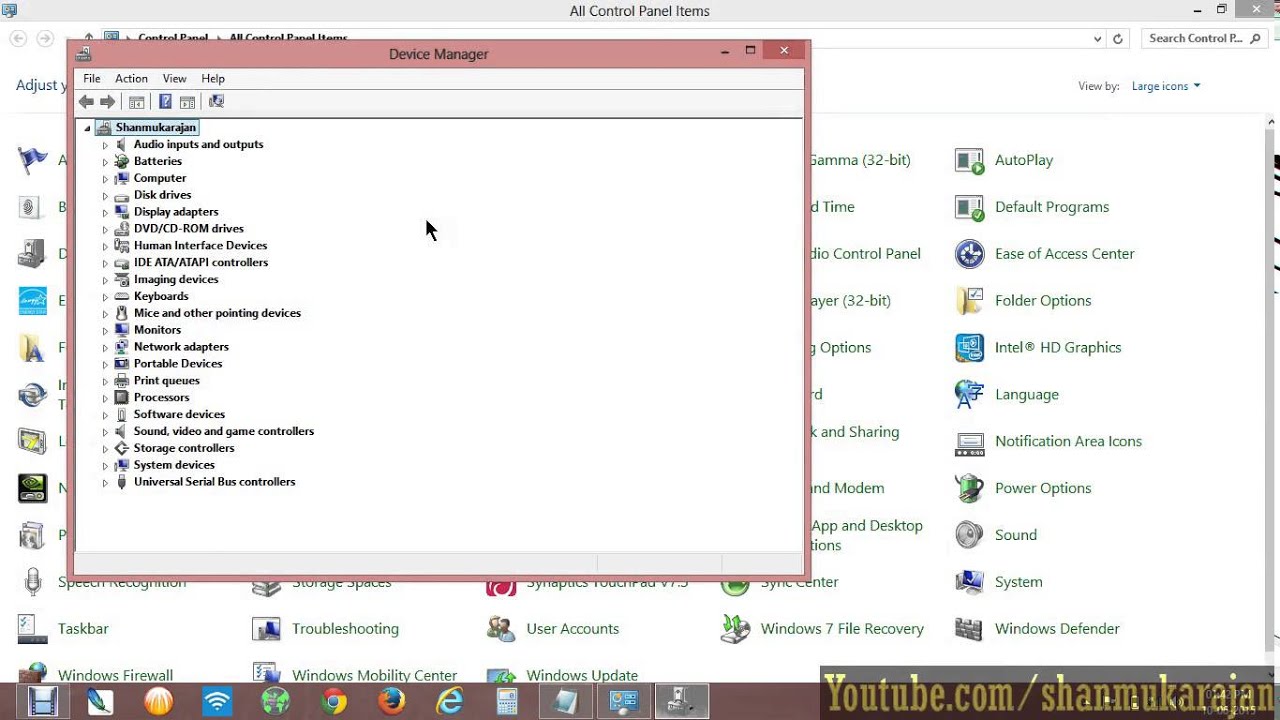Screen dimensions: 1280x720
Task: Expand the Batteries node arrow
Action: 105,162
